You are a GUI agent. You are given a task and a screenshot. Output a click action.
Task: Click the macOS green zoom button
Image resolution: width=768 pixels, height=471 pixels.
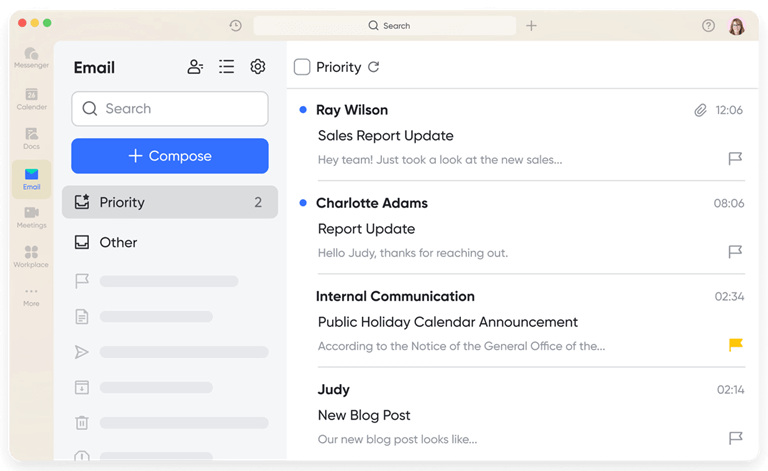[x=47, y=23]
